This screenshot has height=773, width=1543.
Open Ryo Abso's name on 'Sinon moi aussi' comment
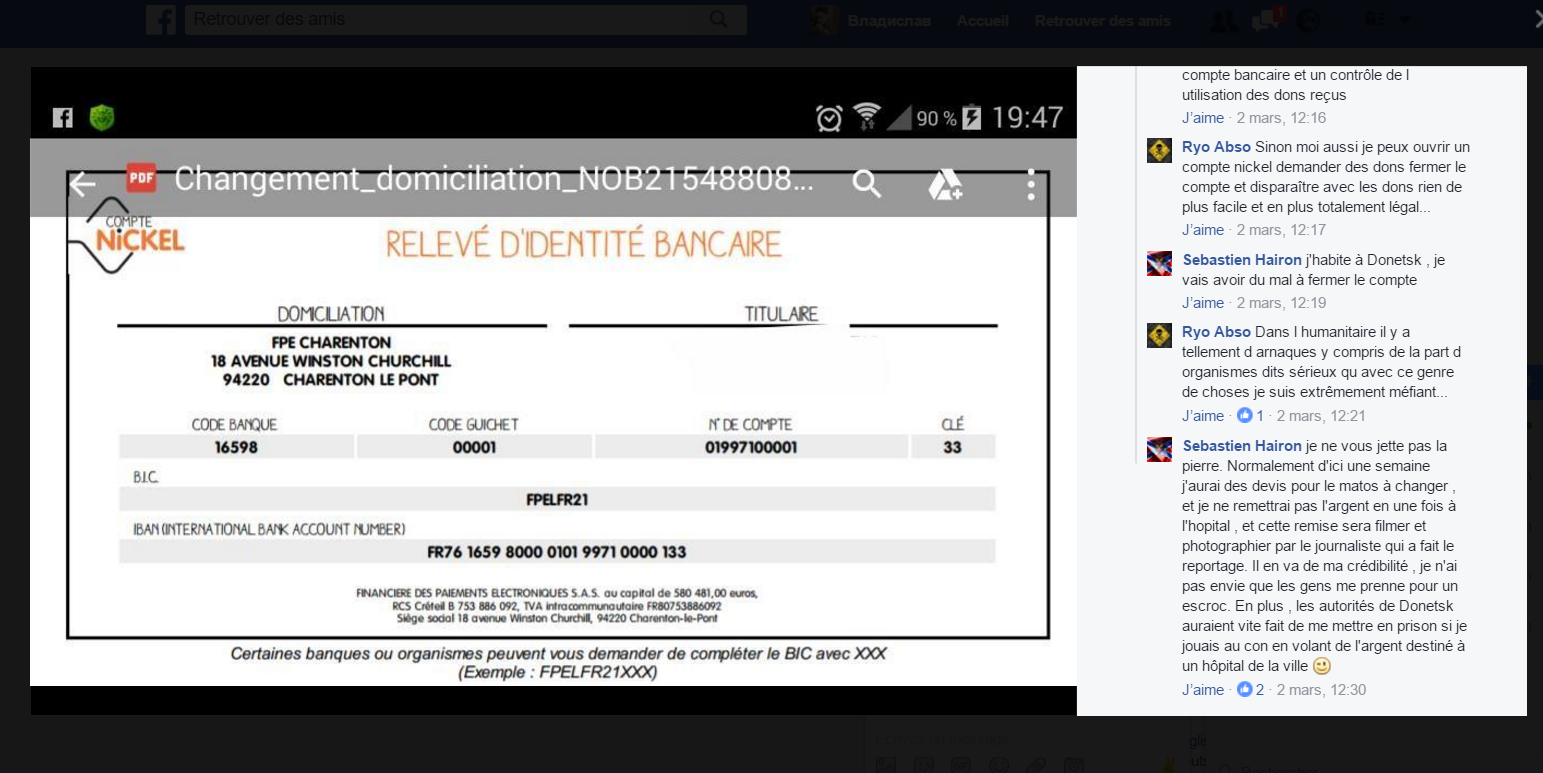click(1216, 147)
